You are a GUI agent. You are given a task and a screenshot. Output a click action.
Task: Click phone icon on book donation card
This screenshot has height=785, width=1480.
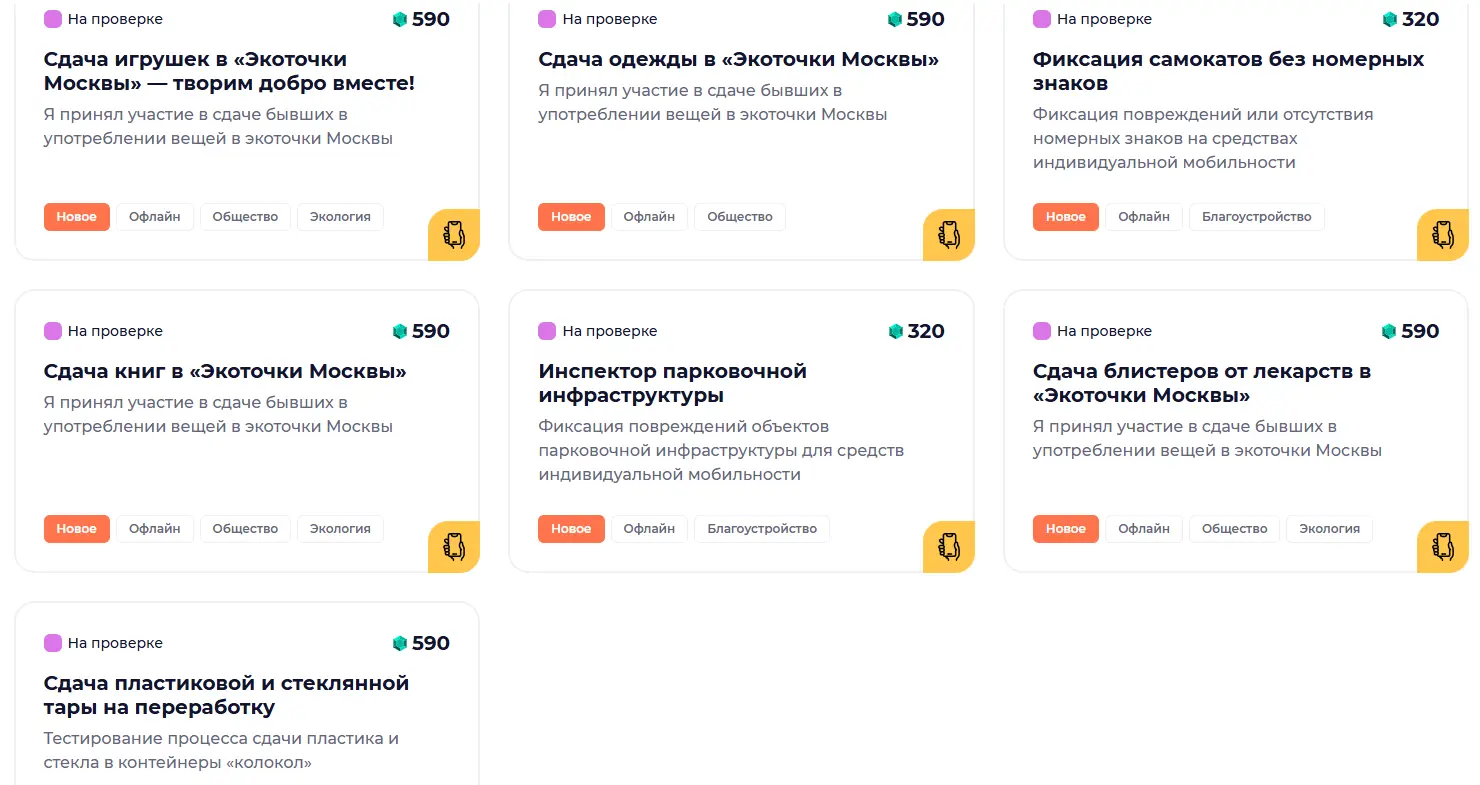[454, 547]
